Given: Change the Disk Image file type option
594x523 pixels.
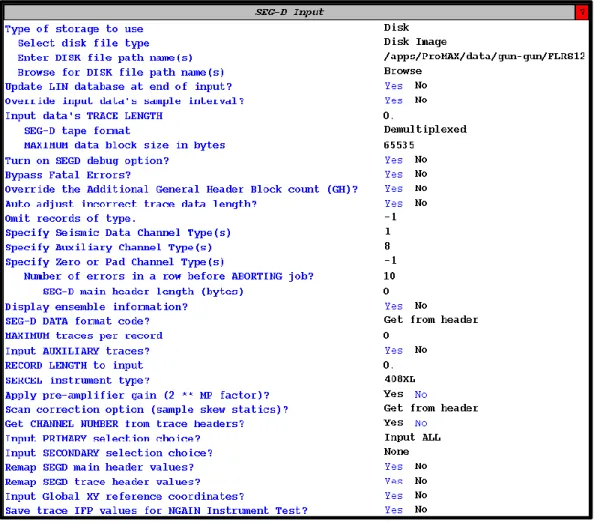Looking at the screenshot, I should (415, 42).
